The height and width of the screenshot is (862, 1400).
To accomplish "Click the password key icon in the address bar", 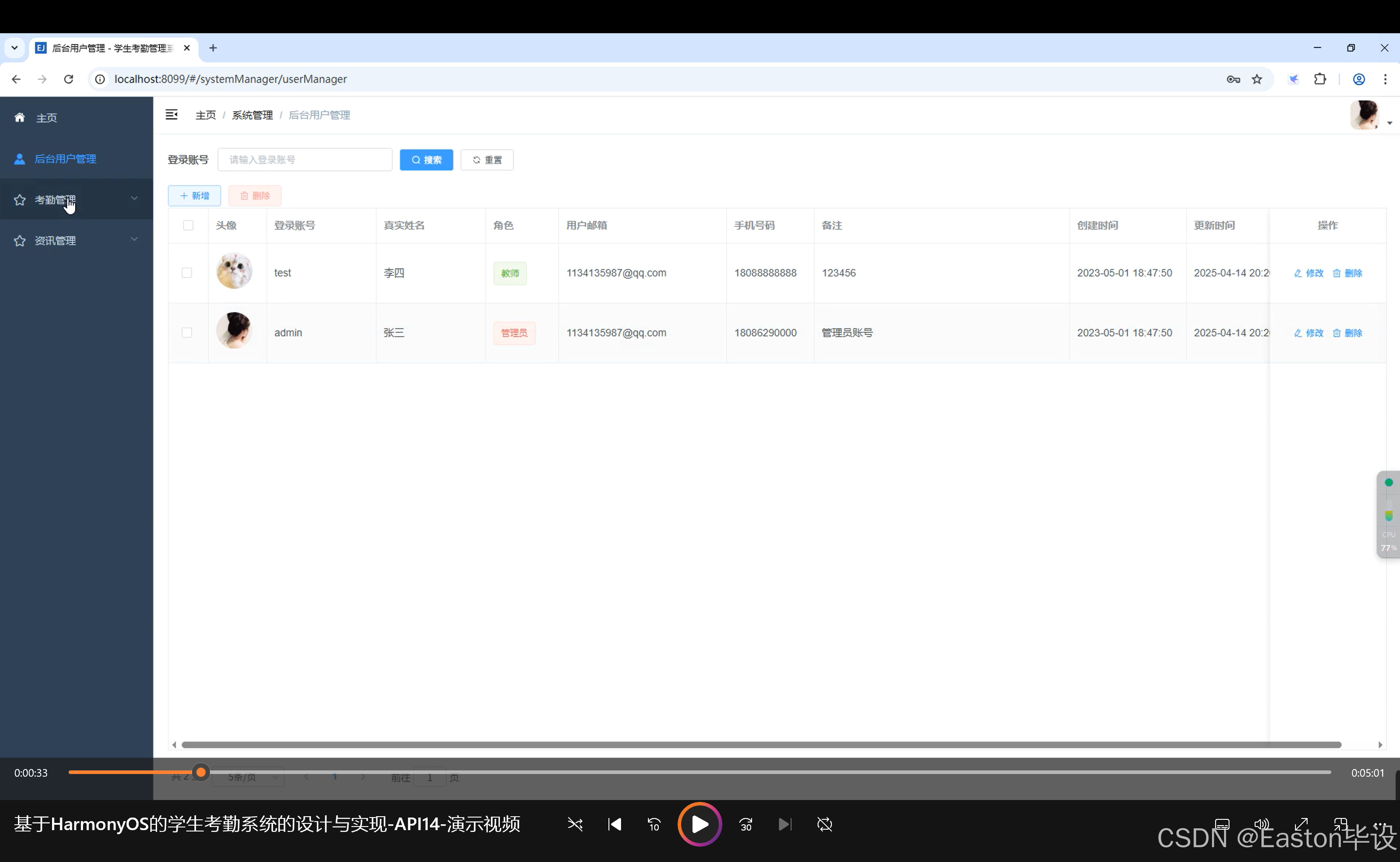I will (x=1233, y=79).
